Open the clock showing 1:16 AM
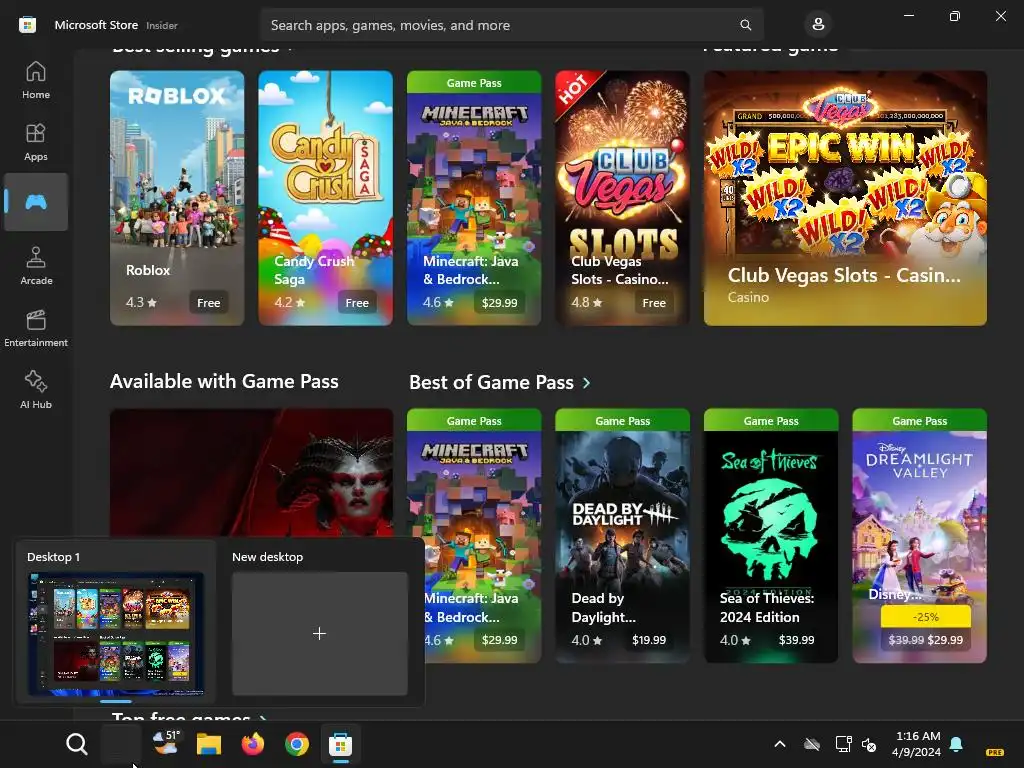The image size is (1024, 768). pyautogui.click(x=917, y=744)
